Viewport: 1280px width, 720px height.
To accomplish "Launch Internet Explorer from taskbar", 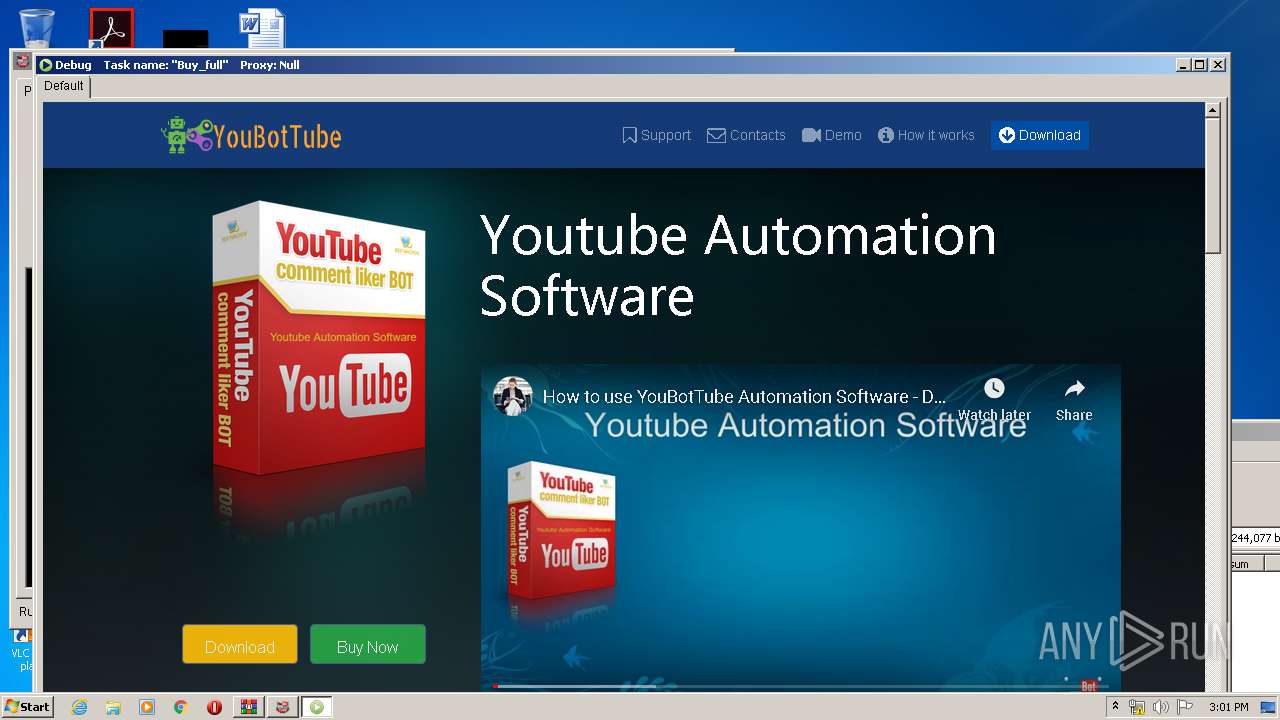I will click(80, 707).
